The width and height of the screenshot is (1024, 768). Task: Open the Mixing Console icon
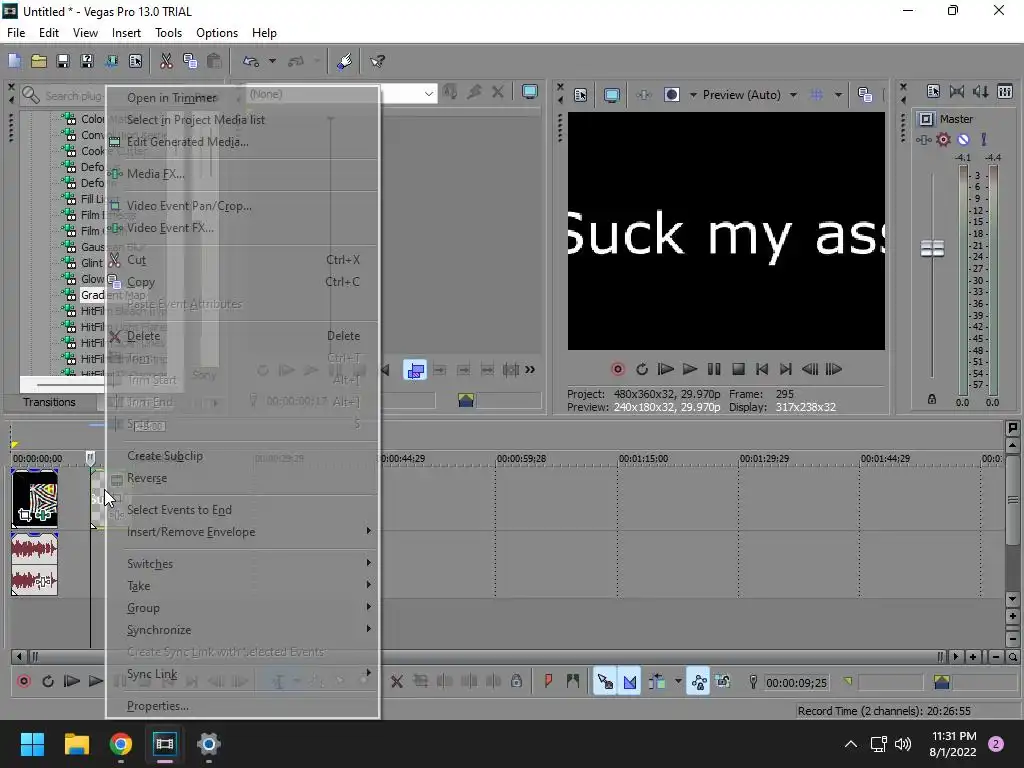click(1005, 91)
